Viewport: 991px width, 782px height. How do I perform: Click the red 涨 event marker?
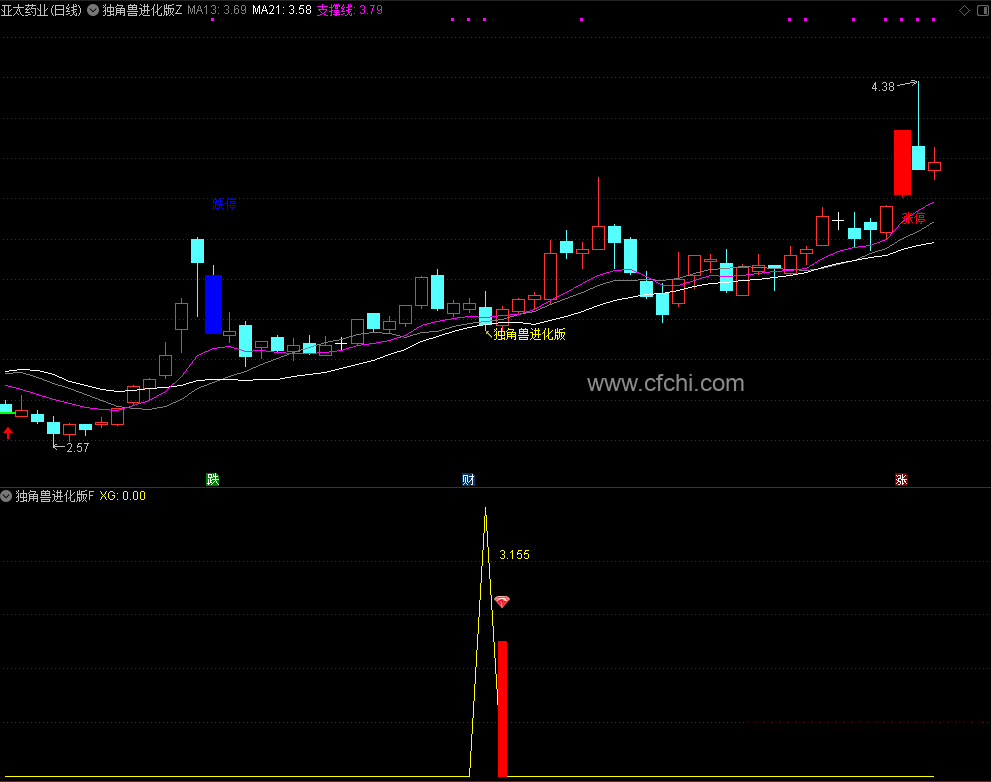(901, 479)
